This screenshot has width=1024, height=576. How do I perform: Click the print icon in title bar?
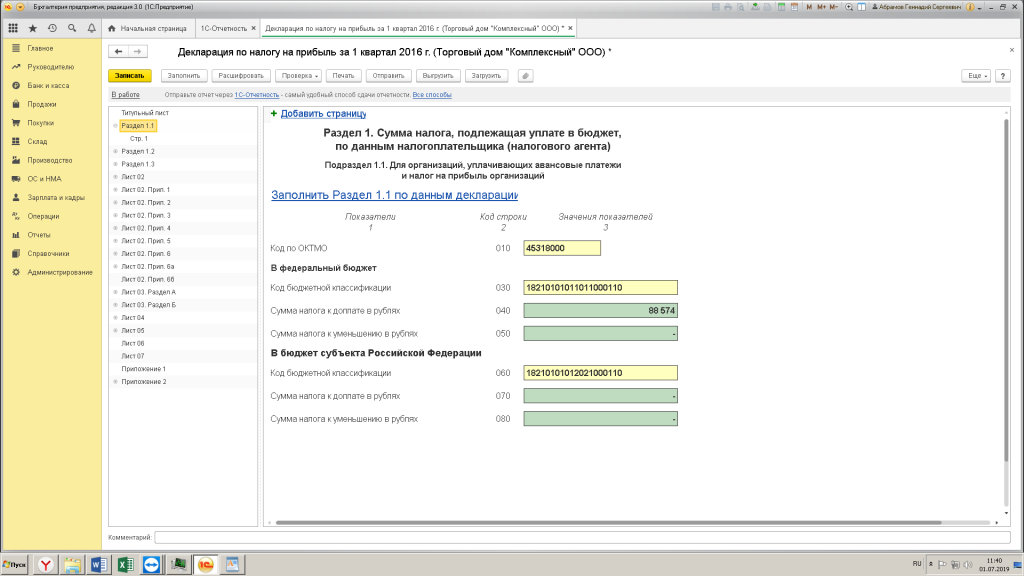[x=728, y=7]
